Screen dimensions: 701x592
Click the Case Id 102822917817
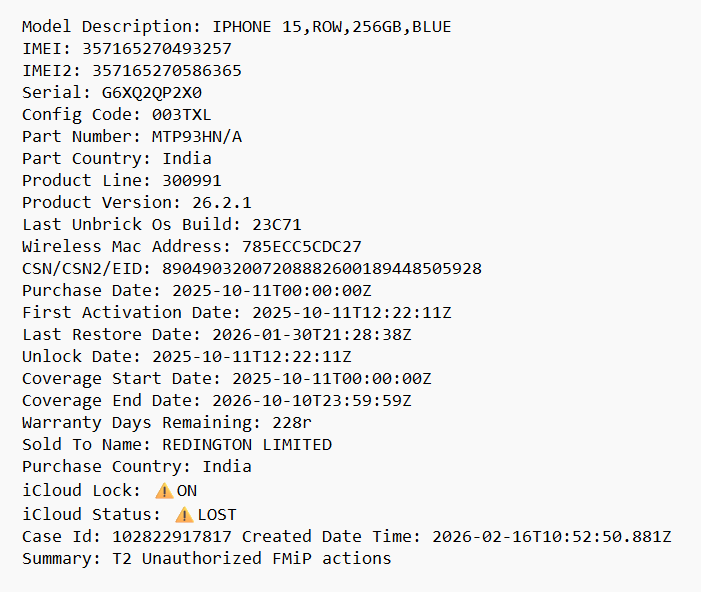172,536
